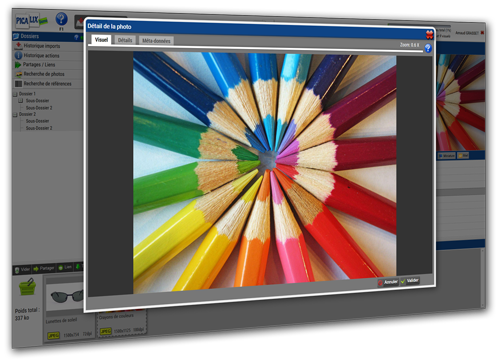The image size is (500, 362).
Task: Click the Annuler button
Action: coord(388,282)
